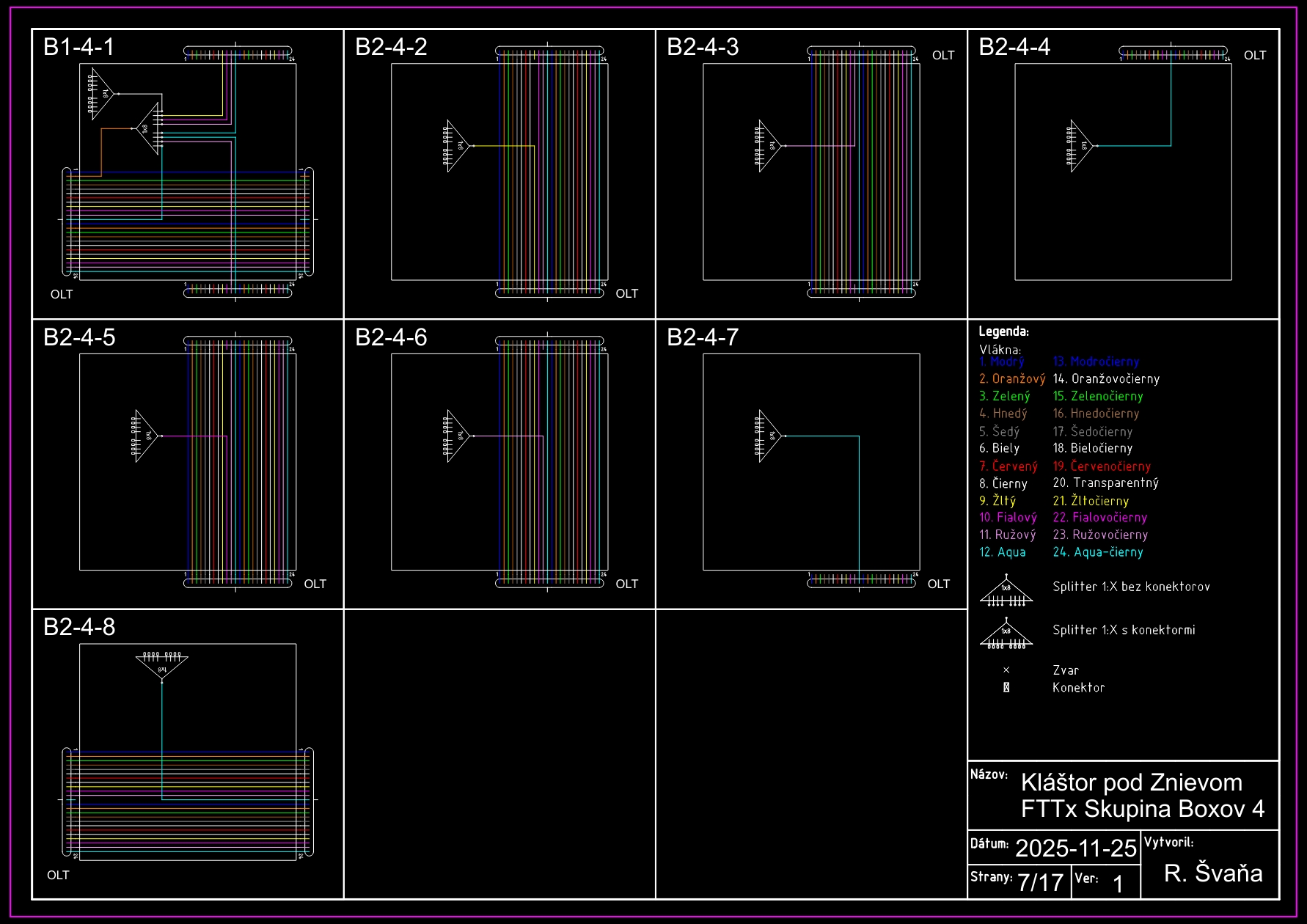
Task: Click the OLT label in box B2-4-8
Action: [x=58, y=875]
